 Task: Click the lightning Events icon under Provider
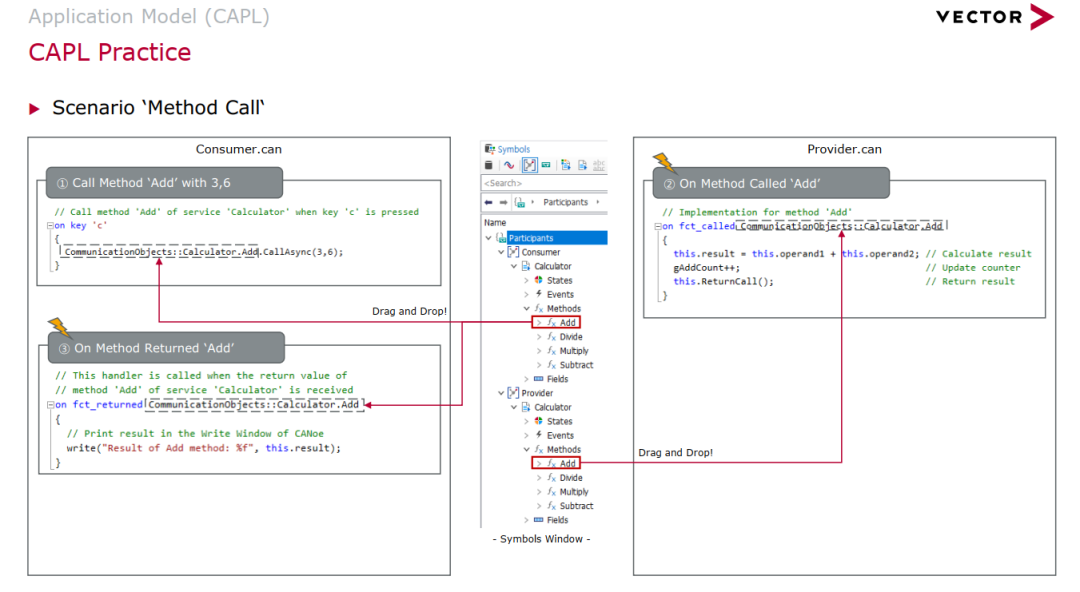coord(539,436)
